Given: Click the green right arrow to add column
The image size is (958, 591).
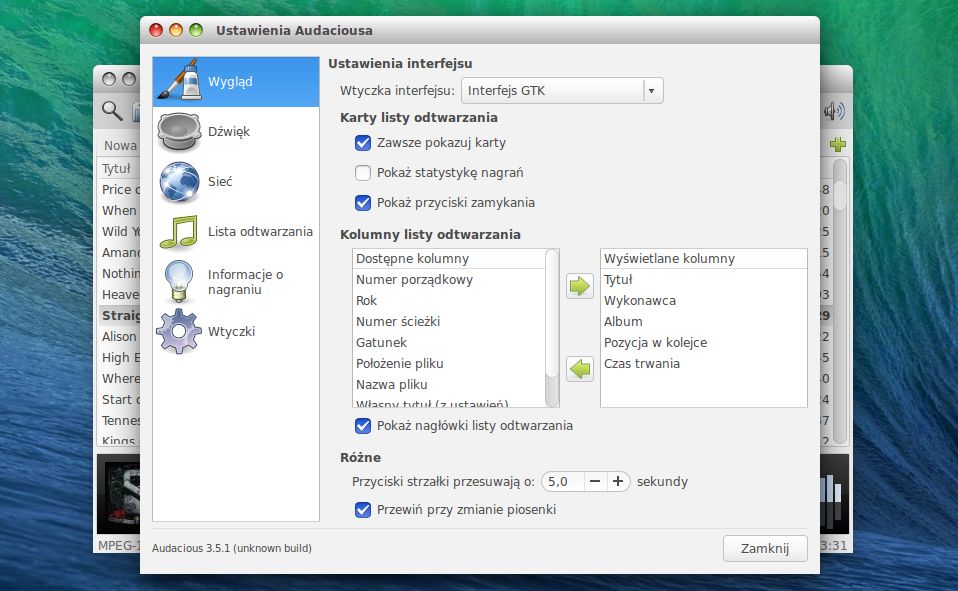Looking at the screenshot, I should coord(579,286).
